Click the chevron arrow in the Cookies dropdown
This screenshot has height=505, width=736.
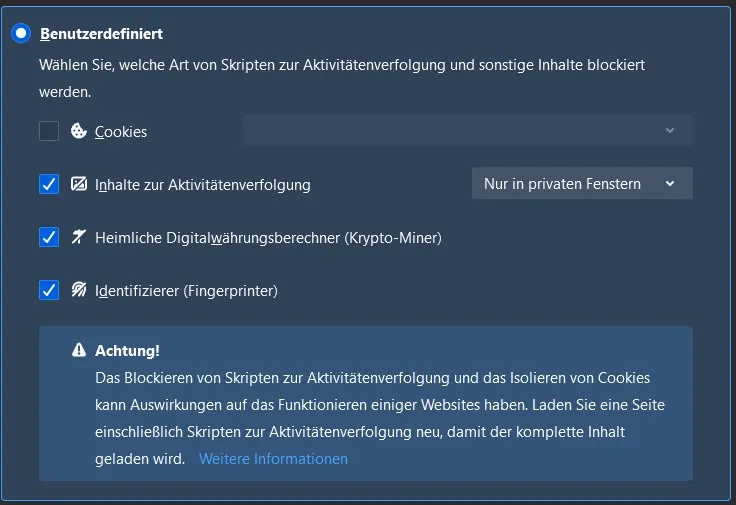point(670,130)
